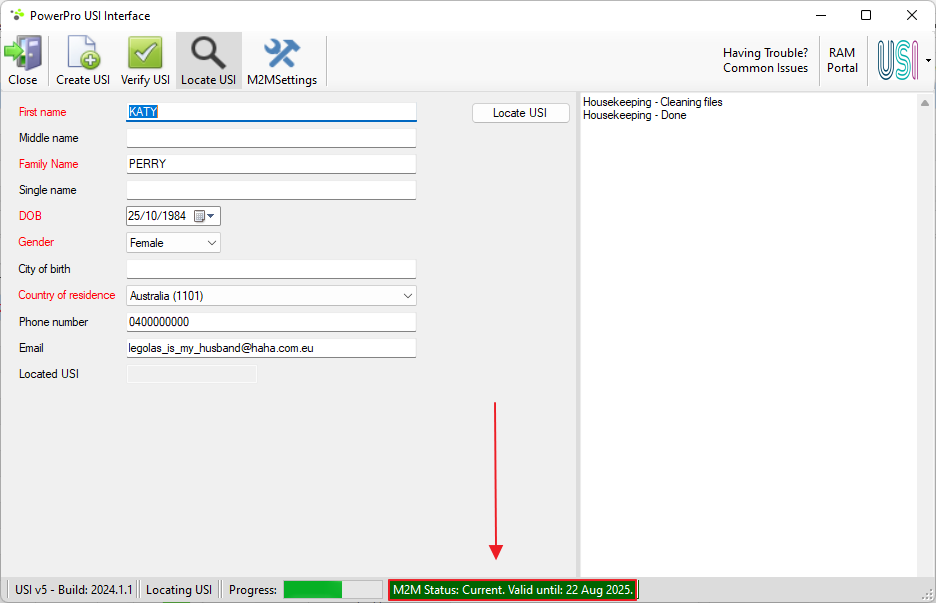Maximize the PowerPro USI Interface window
This screenshot has height=603, width=936.
click(x=866, y=16)
